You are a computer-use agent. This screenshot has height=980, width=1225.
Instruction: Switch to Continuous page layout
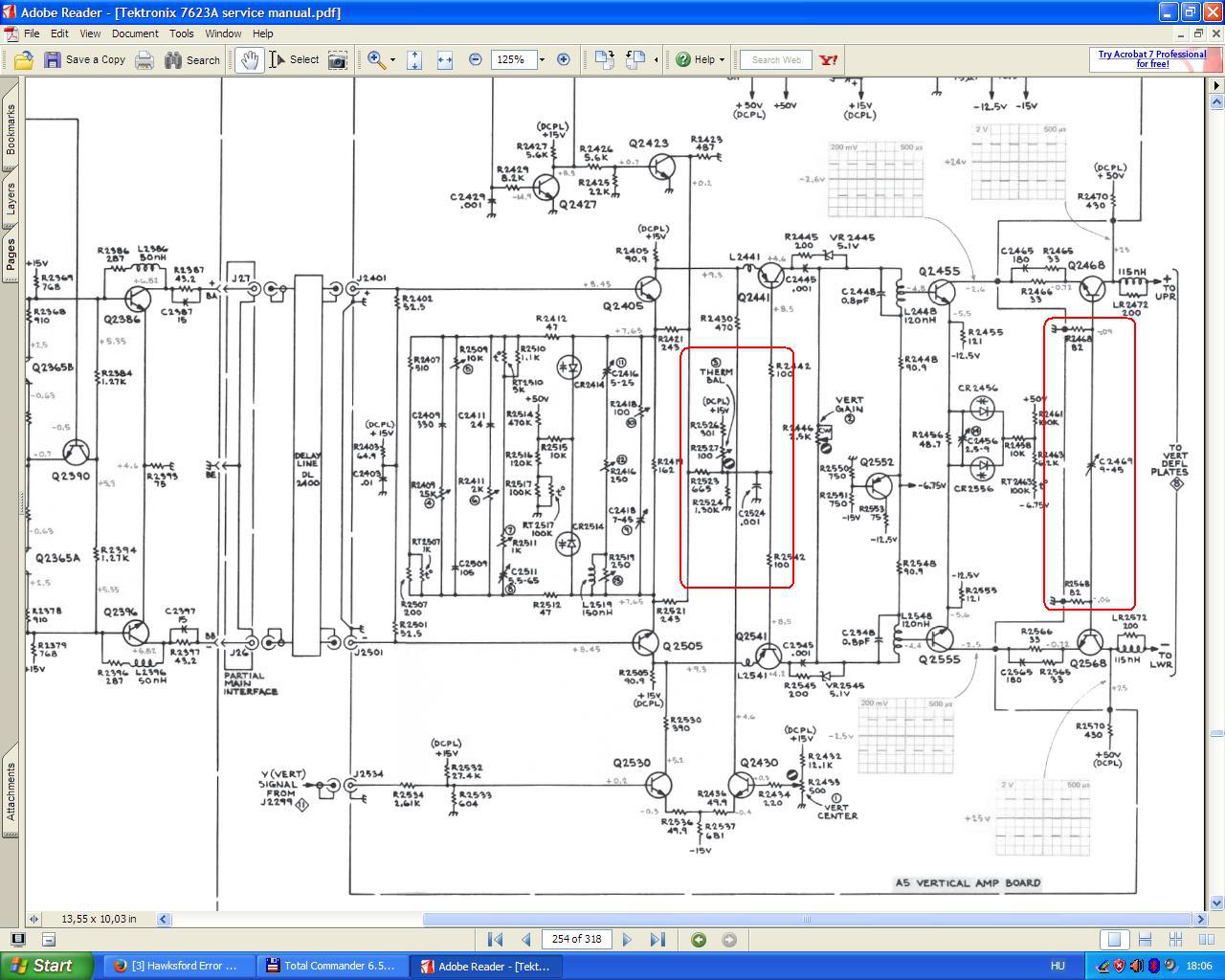(1145, 940)
